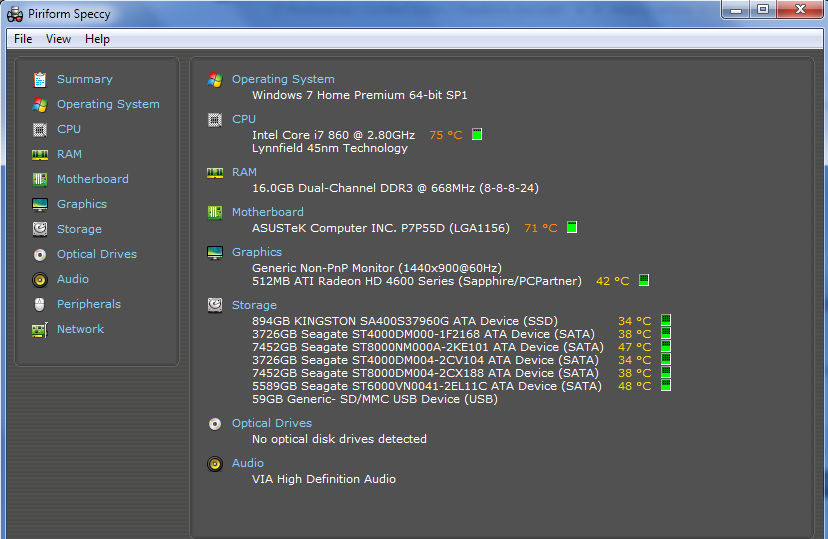Click temperature indicator for KINGSTON SSD row
This screenshot has width=828, height=539.
[666, 320]
